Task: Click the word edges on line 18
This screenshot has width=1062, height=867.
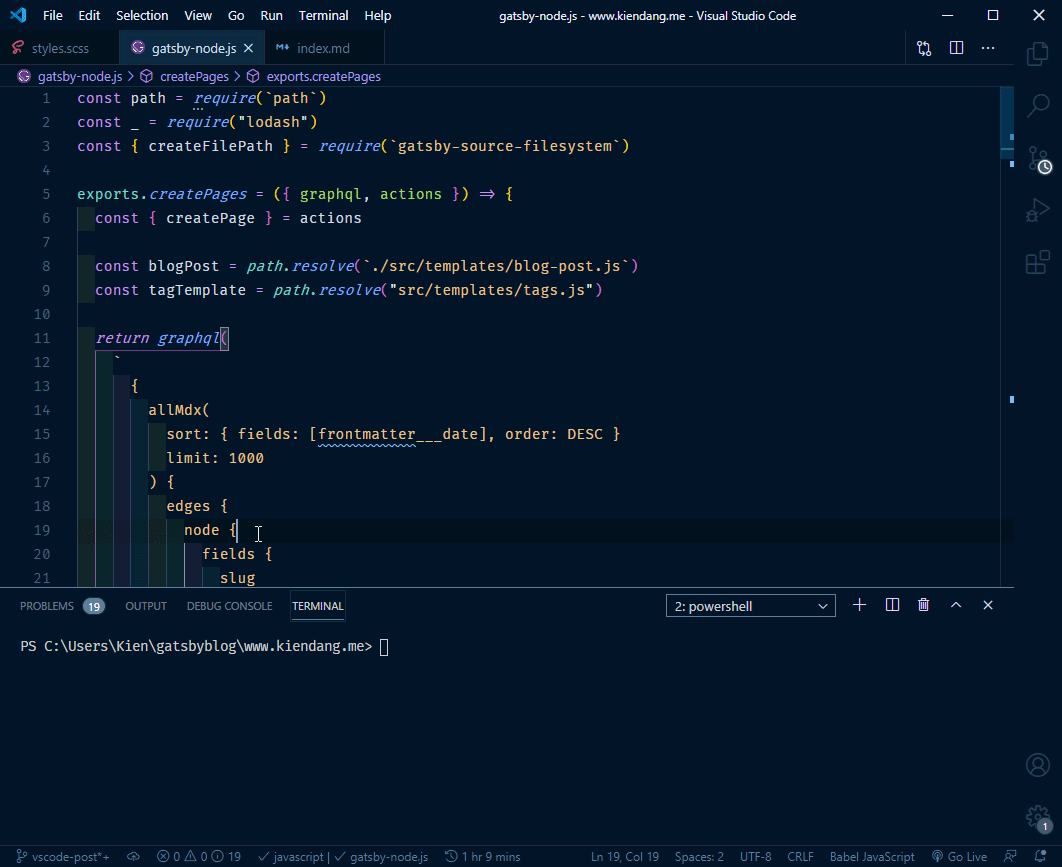Action: pyautogui.click(x=188, y=506)
